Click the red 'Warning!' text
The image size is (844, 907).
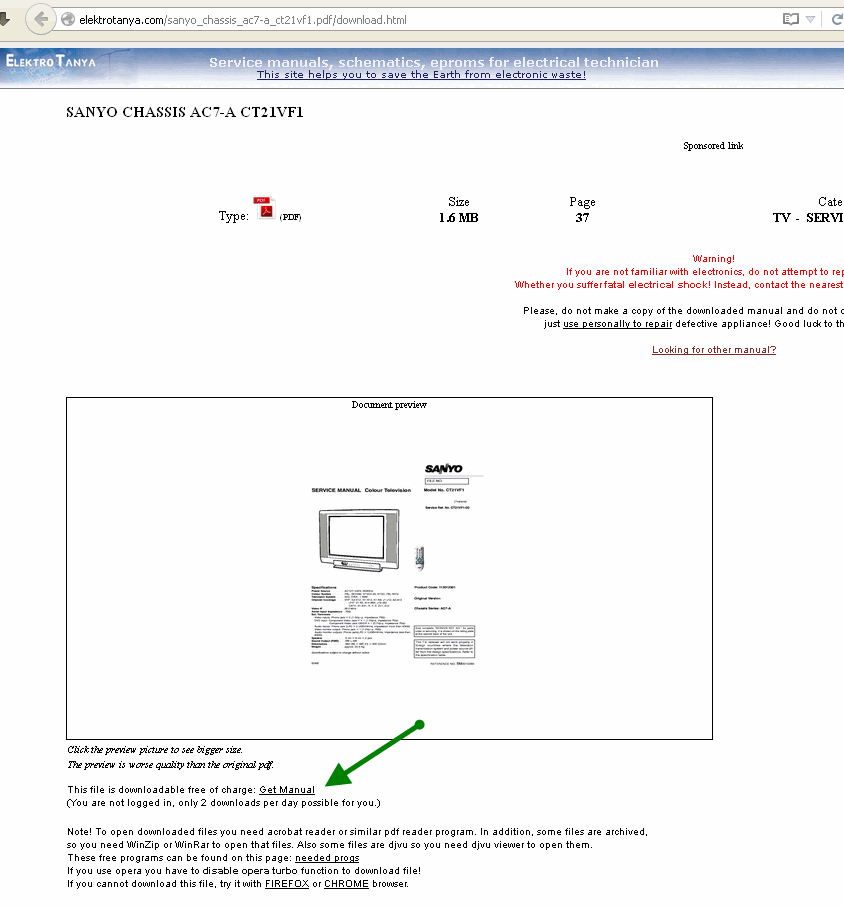[x=714, y=259]
